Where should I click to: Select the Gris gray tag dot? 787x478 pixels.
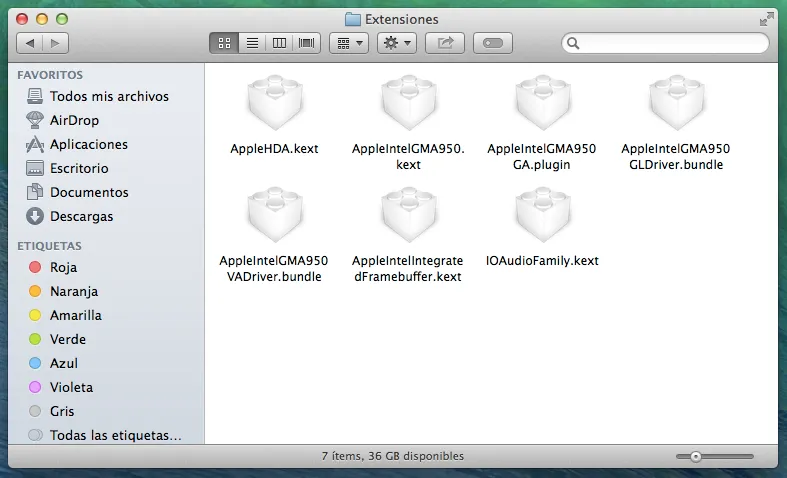(35, 411)
